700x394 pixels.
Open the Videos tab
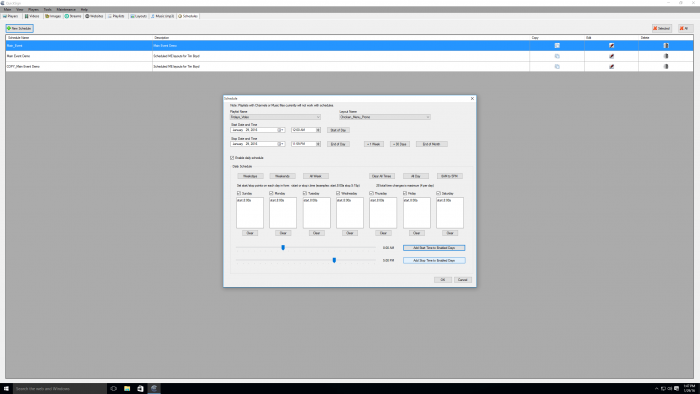point(32,16)
